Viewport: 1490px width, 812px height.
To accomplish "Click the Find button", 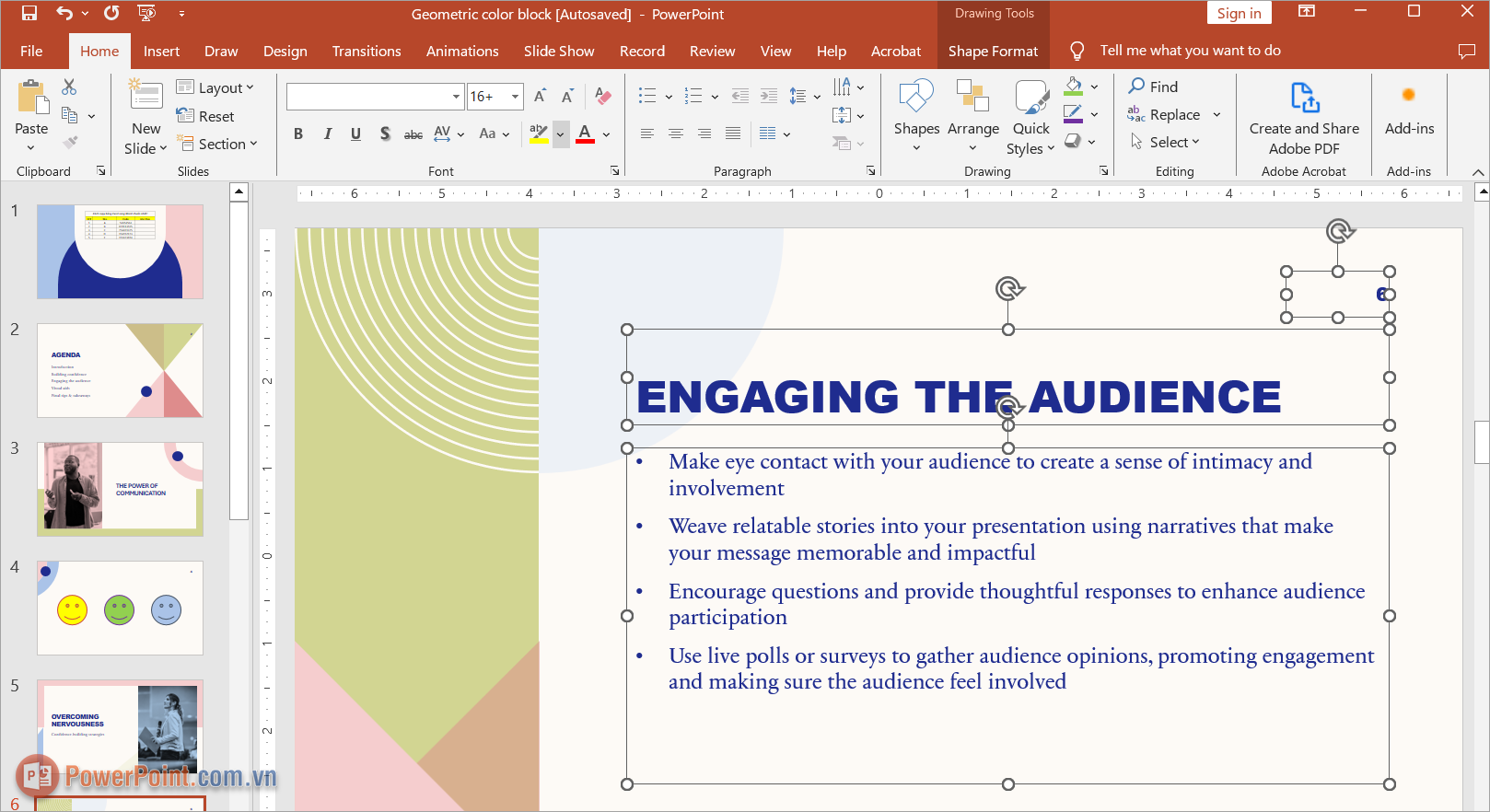I will pyautogui.click(x=1154, y=87).
